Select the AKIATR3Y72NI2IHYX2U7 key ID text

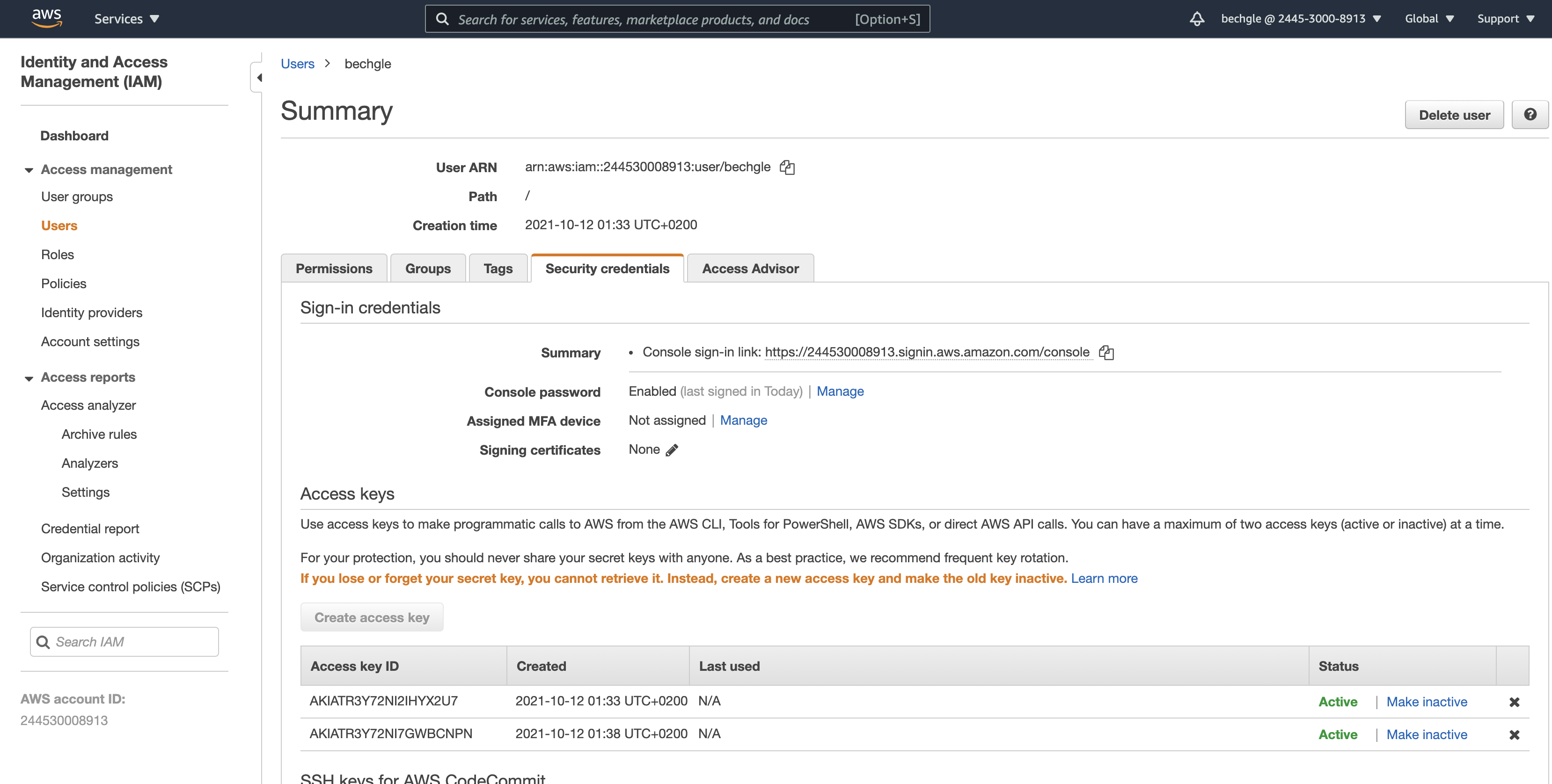point(384,701)
